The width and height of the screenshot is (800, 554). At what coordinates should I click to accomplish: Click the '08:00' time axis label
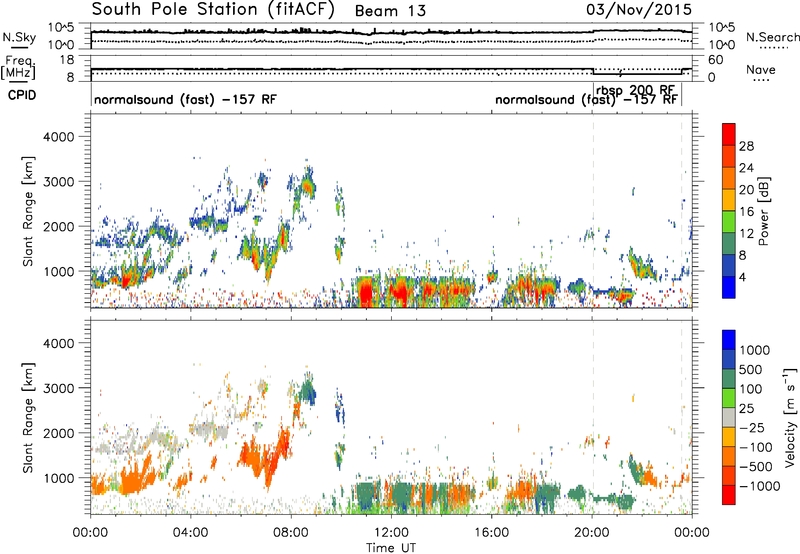coord(291,533)
